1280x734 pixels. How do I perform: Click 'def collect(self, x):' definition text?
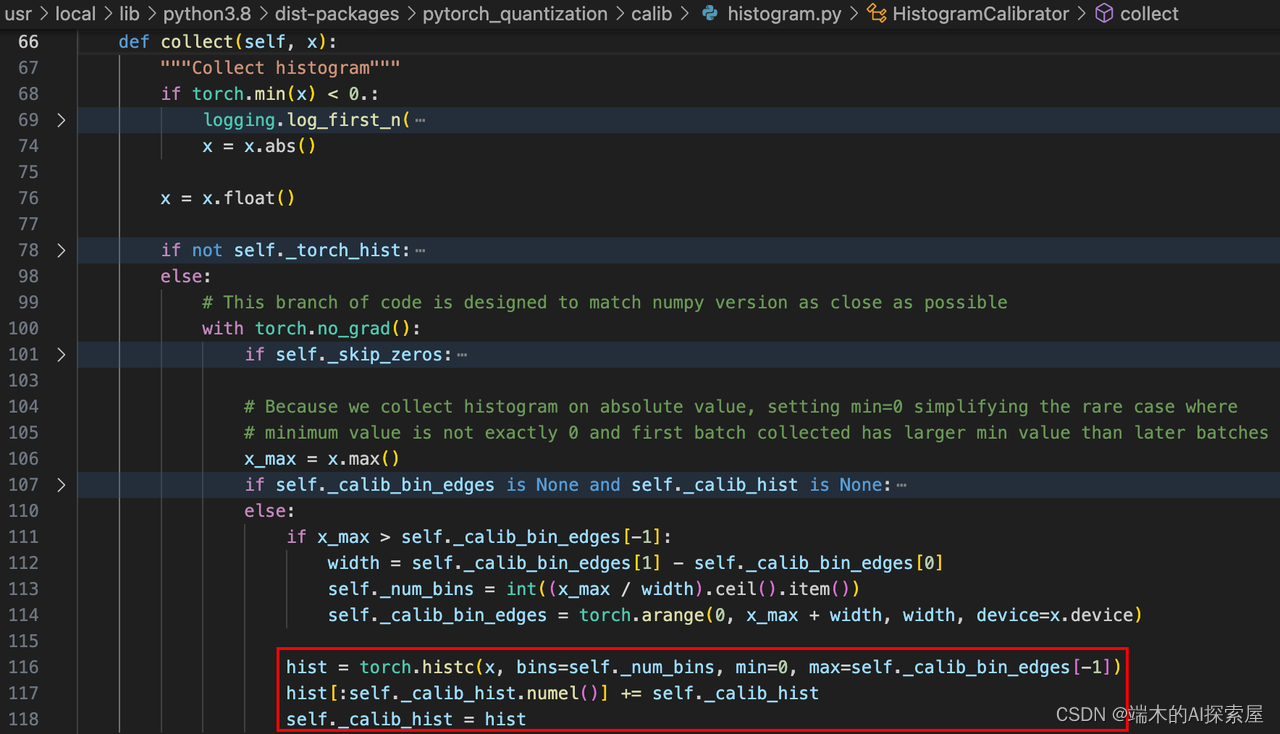coord(228,42)
